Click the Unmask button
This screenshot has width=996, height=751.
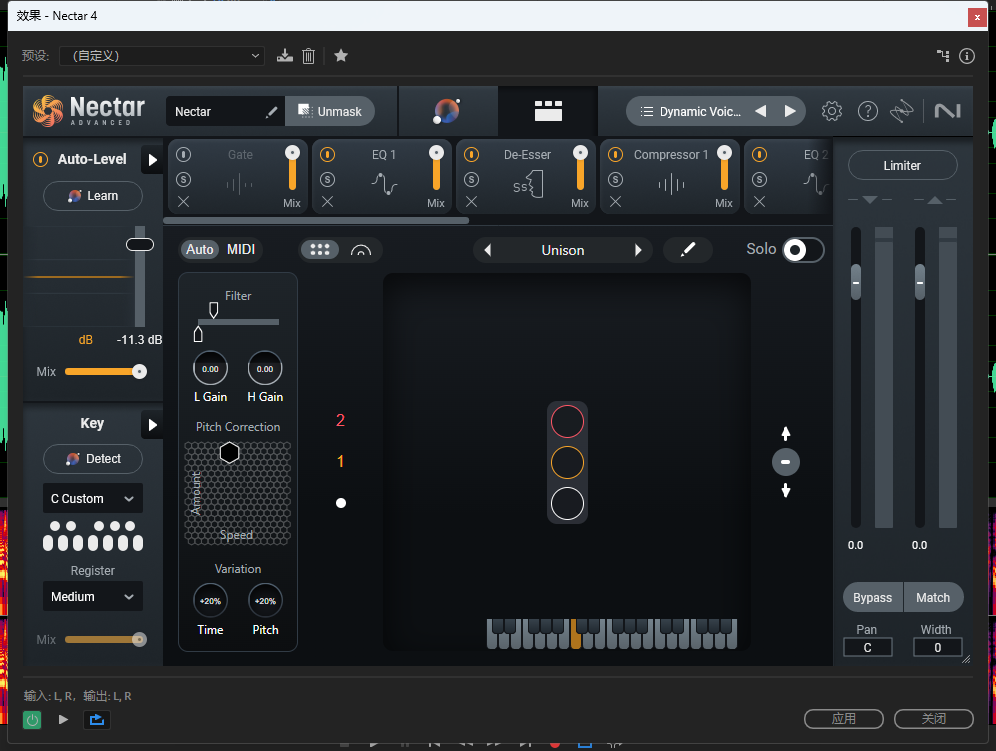pyautogui.click(x=330, y=112)
